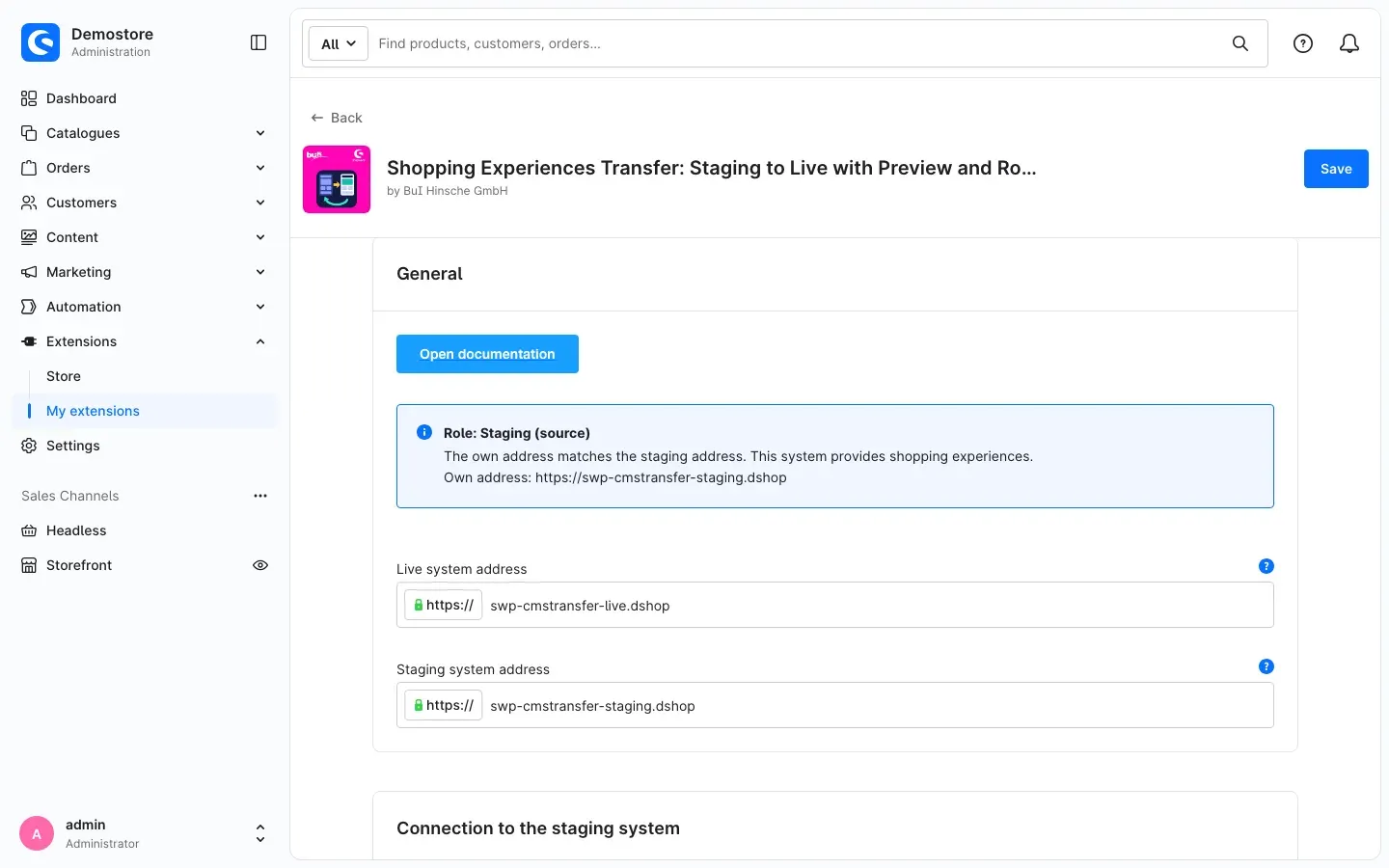Open the admin user menu chevron

(x=260, y=833)
